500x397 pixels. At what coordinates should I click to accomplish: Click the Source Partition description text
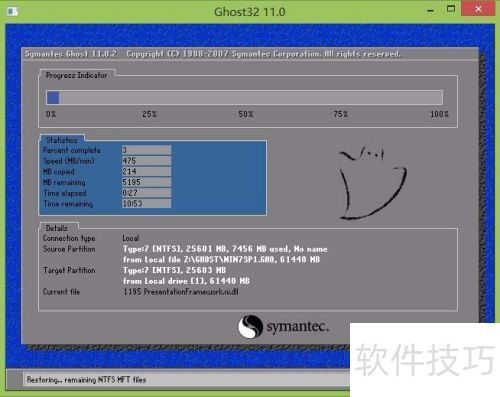point(225,254)
